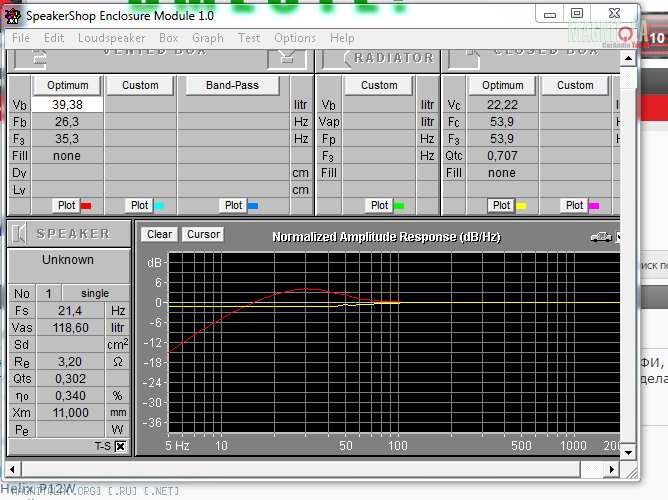This screenshot has width=668, height=500.
Task: Activate the Cursor button on the graph
Action: coord(203,234)
